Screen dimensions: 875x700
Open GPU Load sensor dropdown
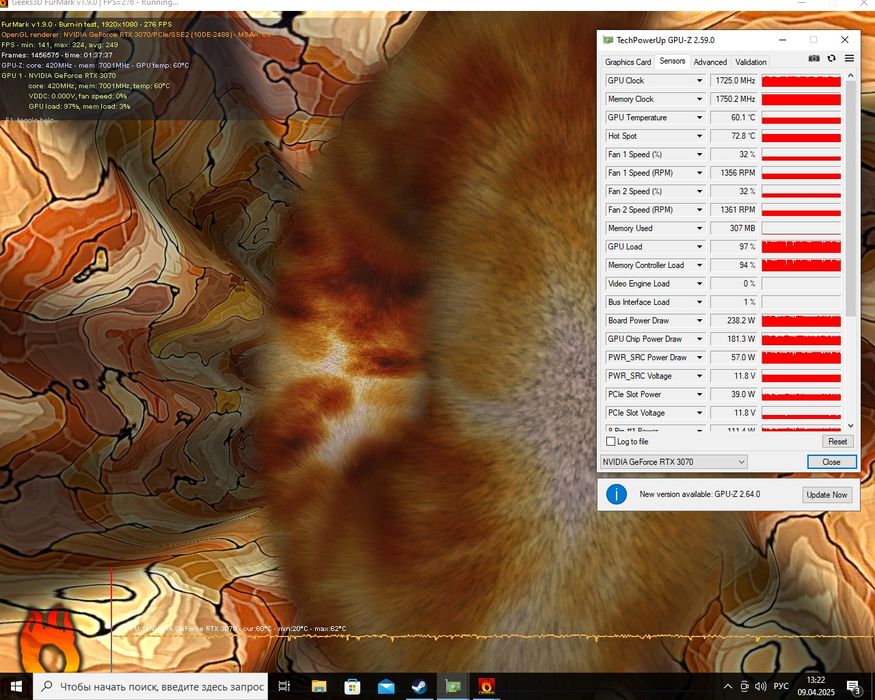pyautogui.click(x=699, y=247)
